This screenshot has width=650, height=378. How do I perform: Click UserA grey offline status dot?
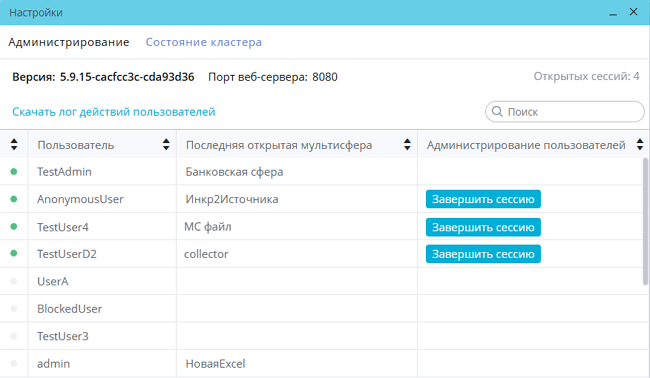point(14,281)
